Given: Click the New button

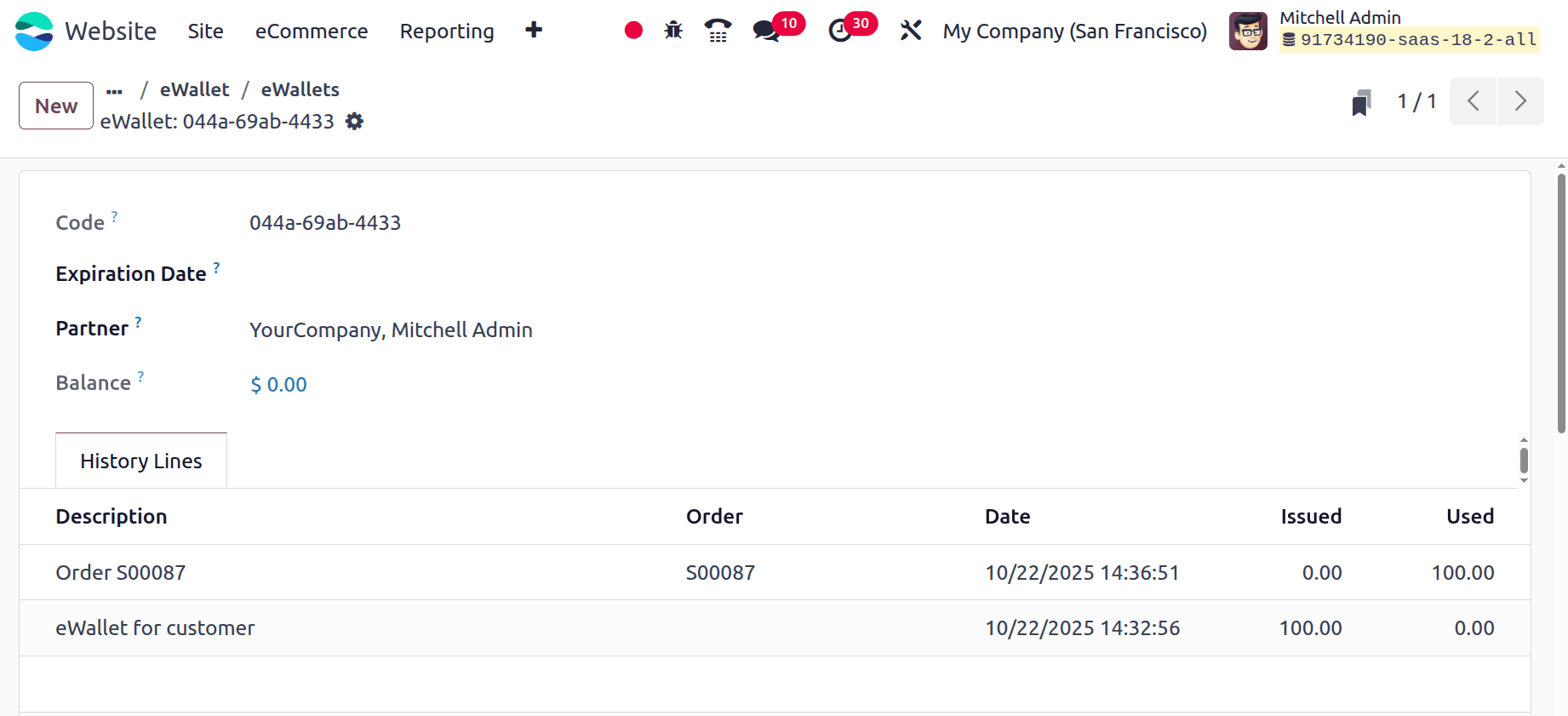Looking at the screenshot, I should tap(56, 106).
